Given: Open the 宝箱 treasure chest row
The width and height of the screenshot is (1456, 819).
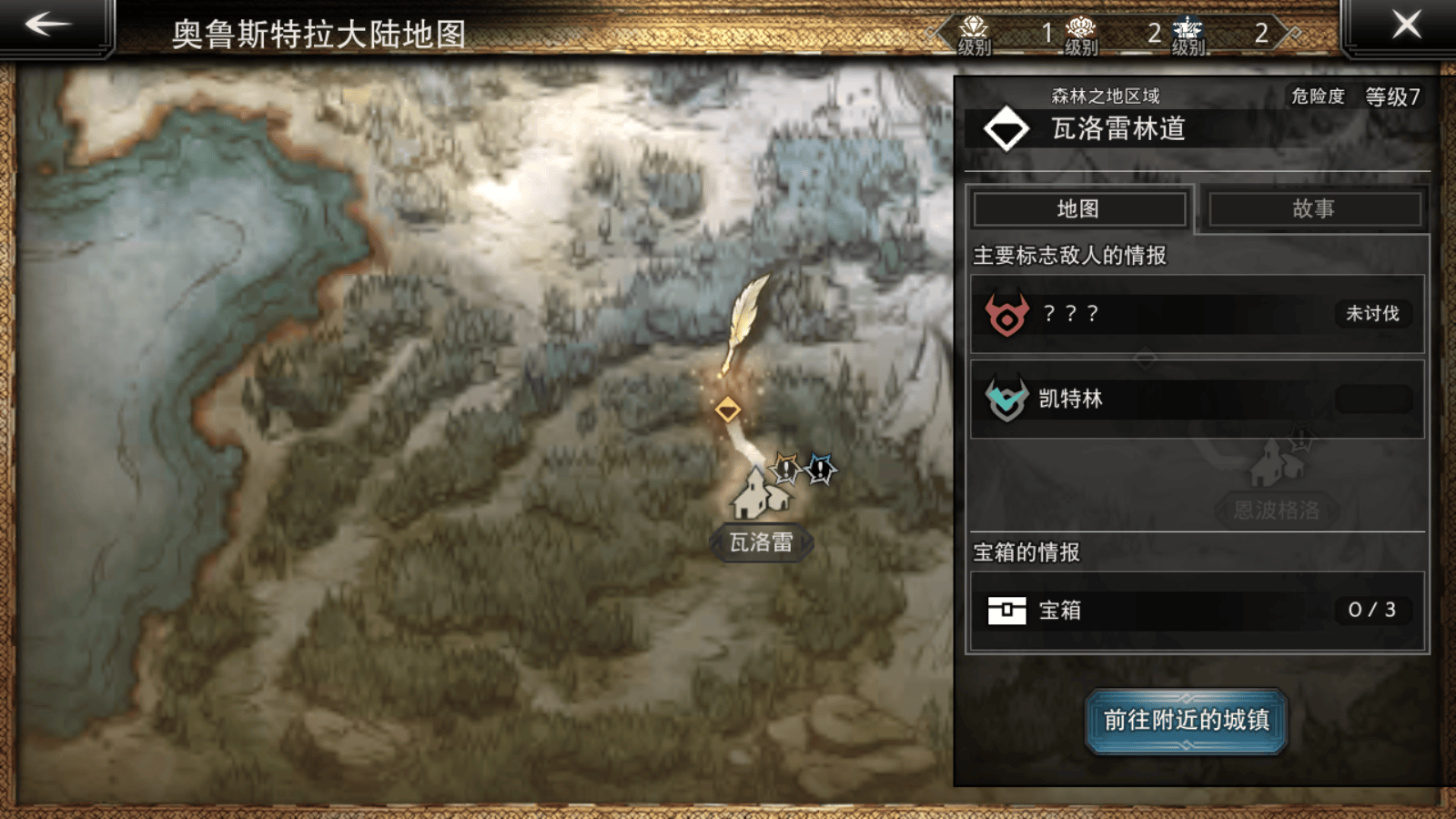Looking at the screenshot, I should tap(1198, 611).
